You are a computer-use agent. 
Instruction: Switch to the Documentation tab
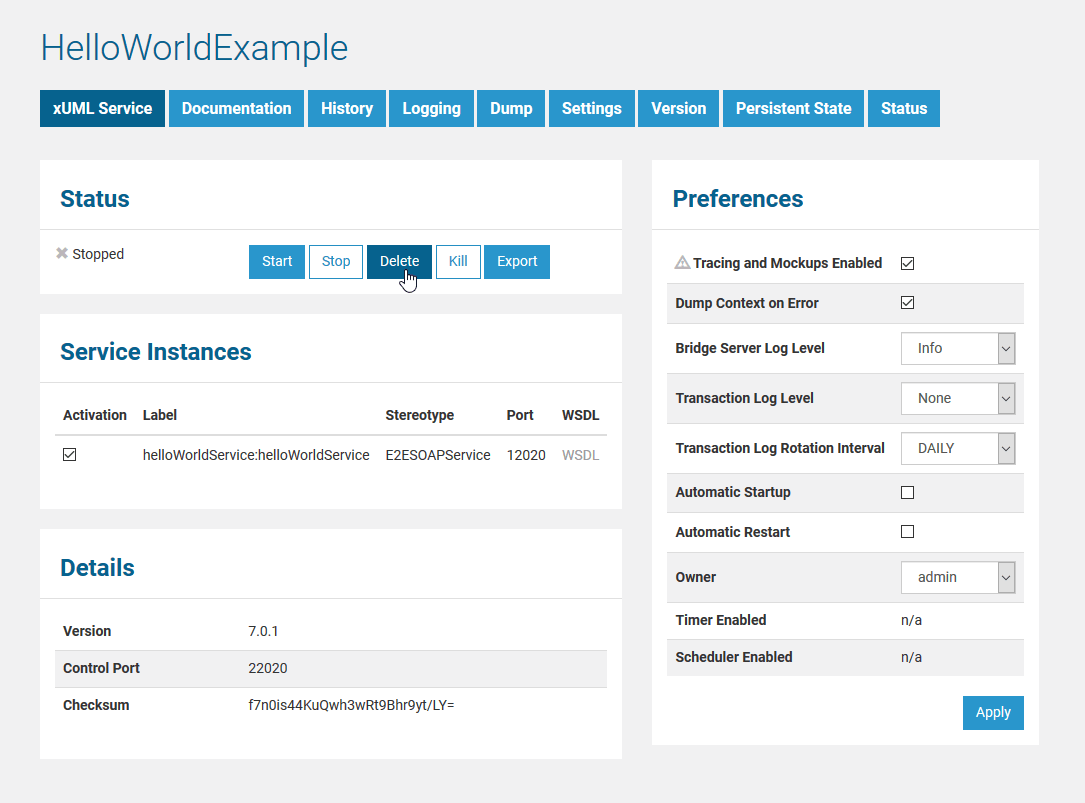click(x=236, y=108)
